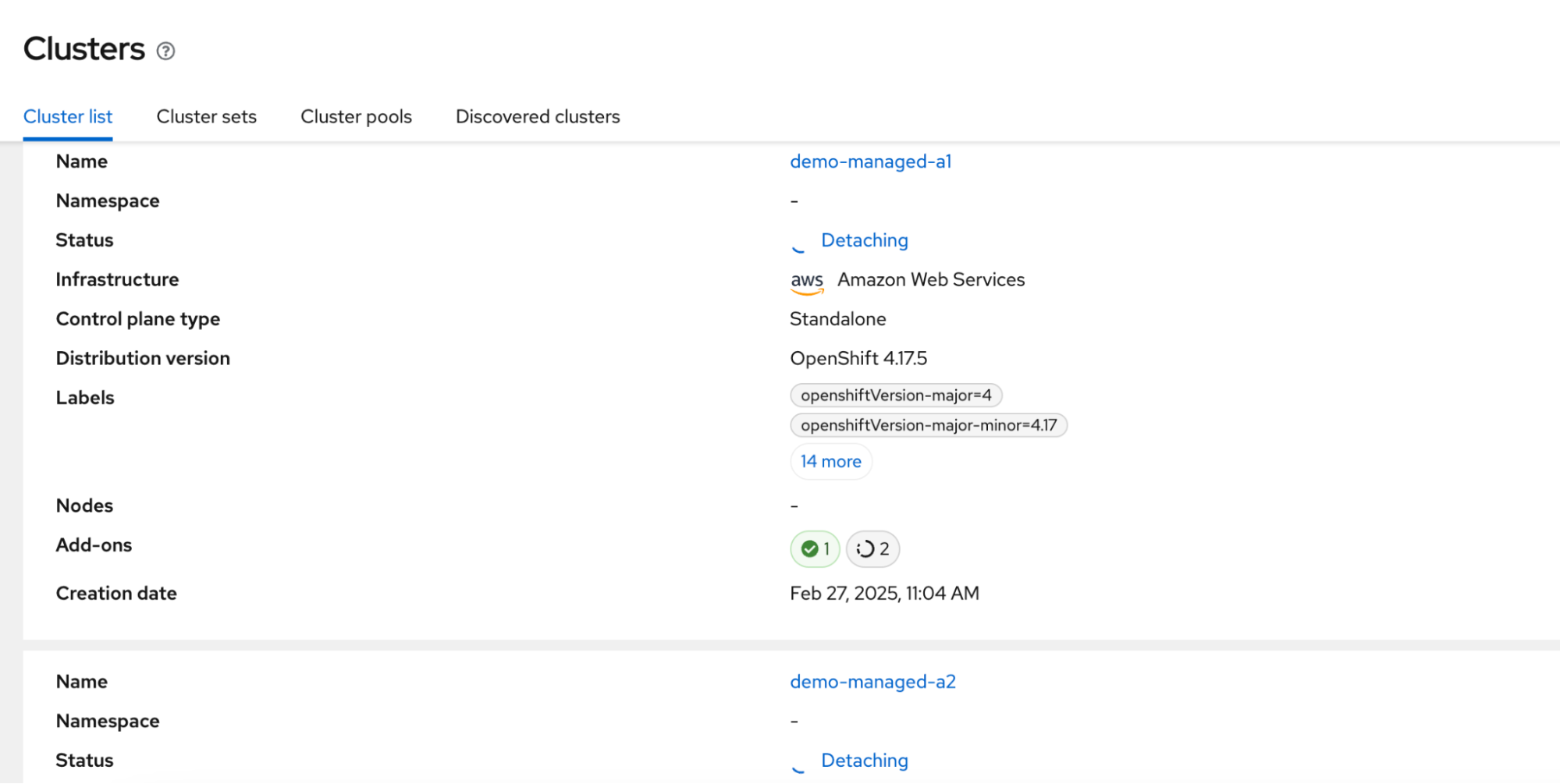Switch to the Cluster list tab
Image resolution: width=1560 pixels, height=784 pixels.
(x=68, y=117)
